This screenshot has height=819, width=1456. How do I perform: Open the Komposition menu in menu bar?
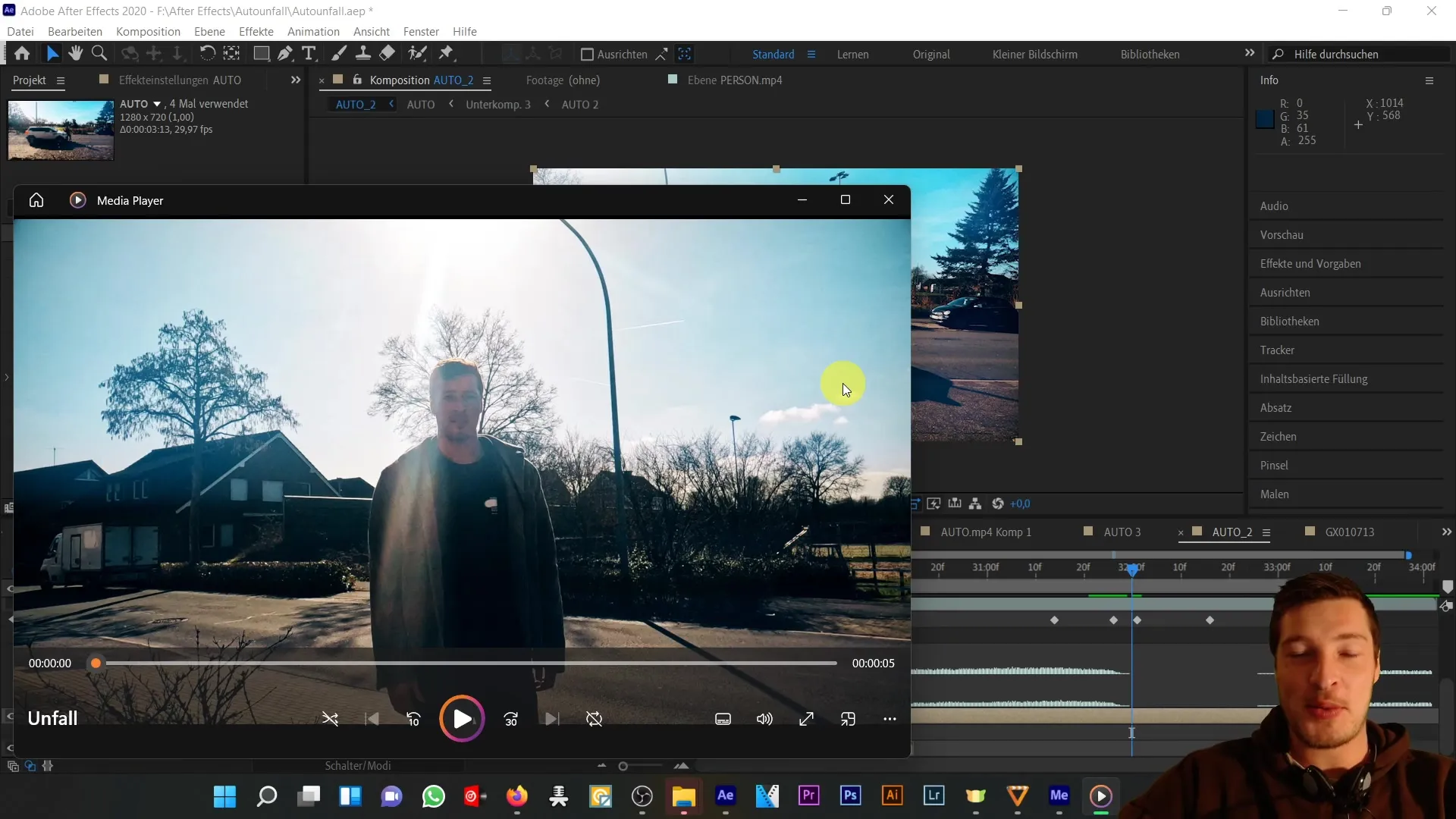tap(148, 31)
